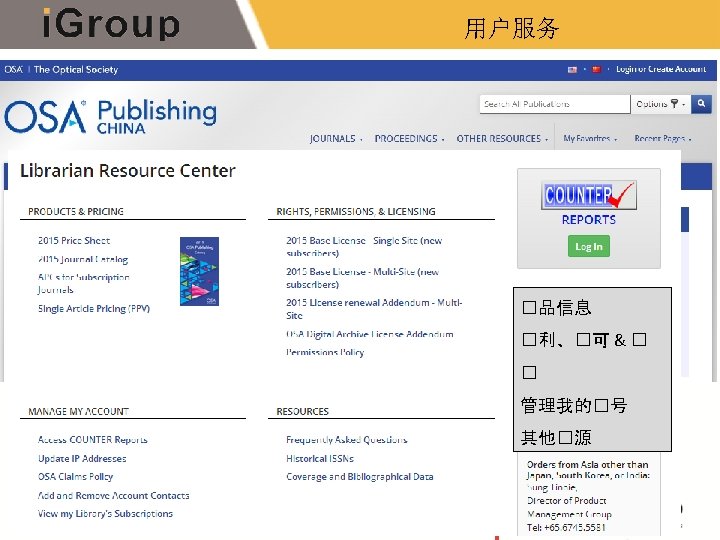Click the RESOURCES section heading
This screenshot has width=720, height=540.
tap(303, 411)
